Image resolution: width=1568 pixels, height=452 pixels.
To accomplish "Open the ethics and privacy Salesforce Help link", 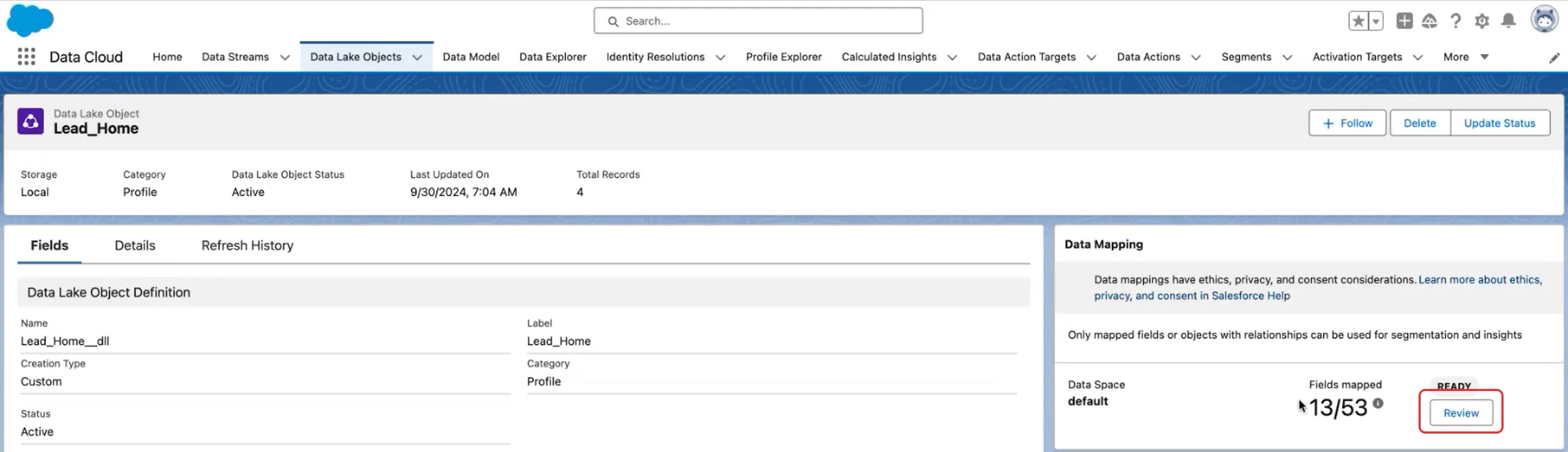I will [x=1317, y=288].
